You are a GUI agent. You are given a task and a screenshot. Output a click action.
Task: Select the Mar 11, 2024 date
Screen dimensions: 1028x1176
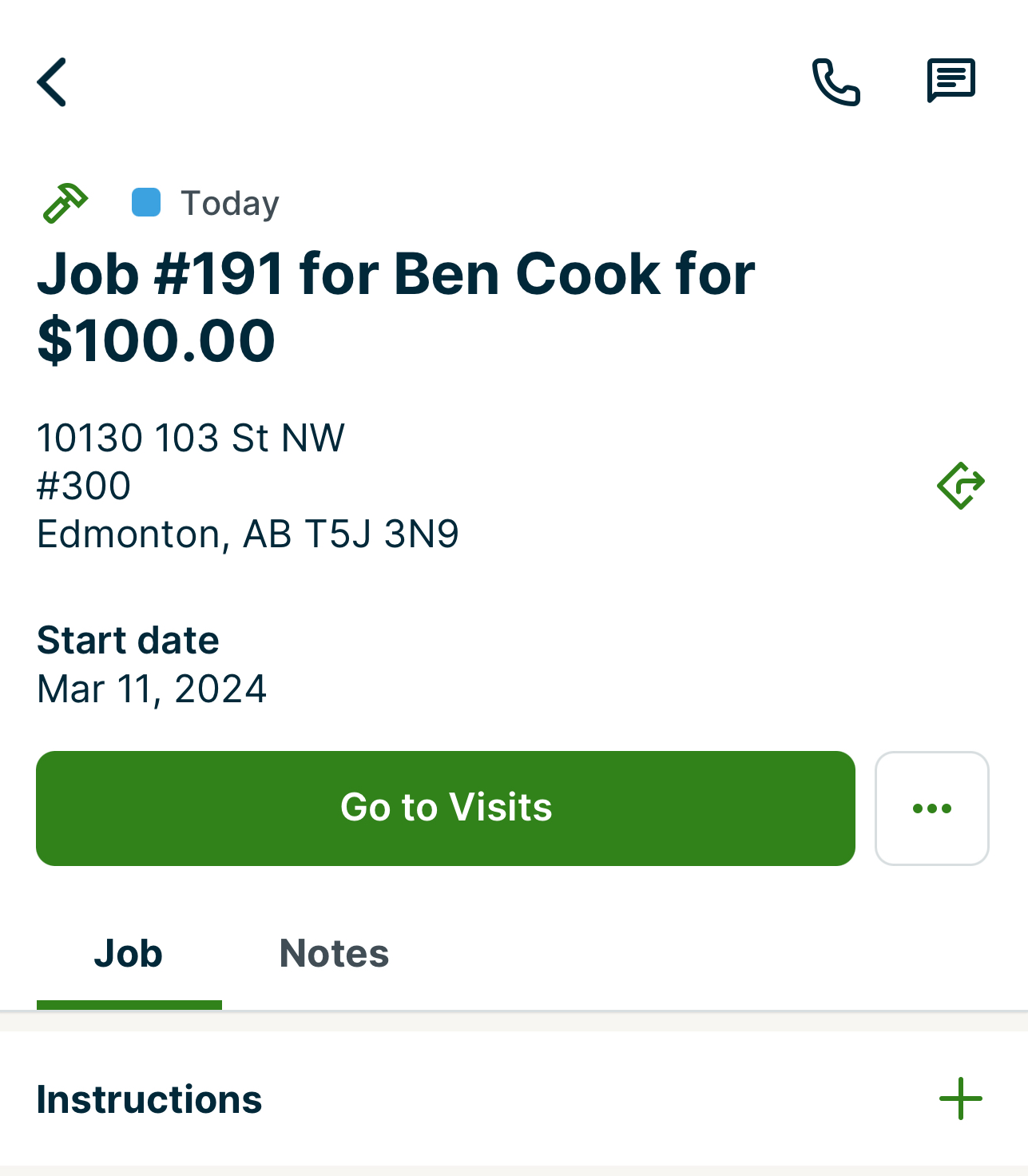coord(152,689)
